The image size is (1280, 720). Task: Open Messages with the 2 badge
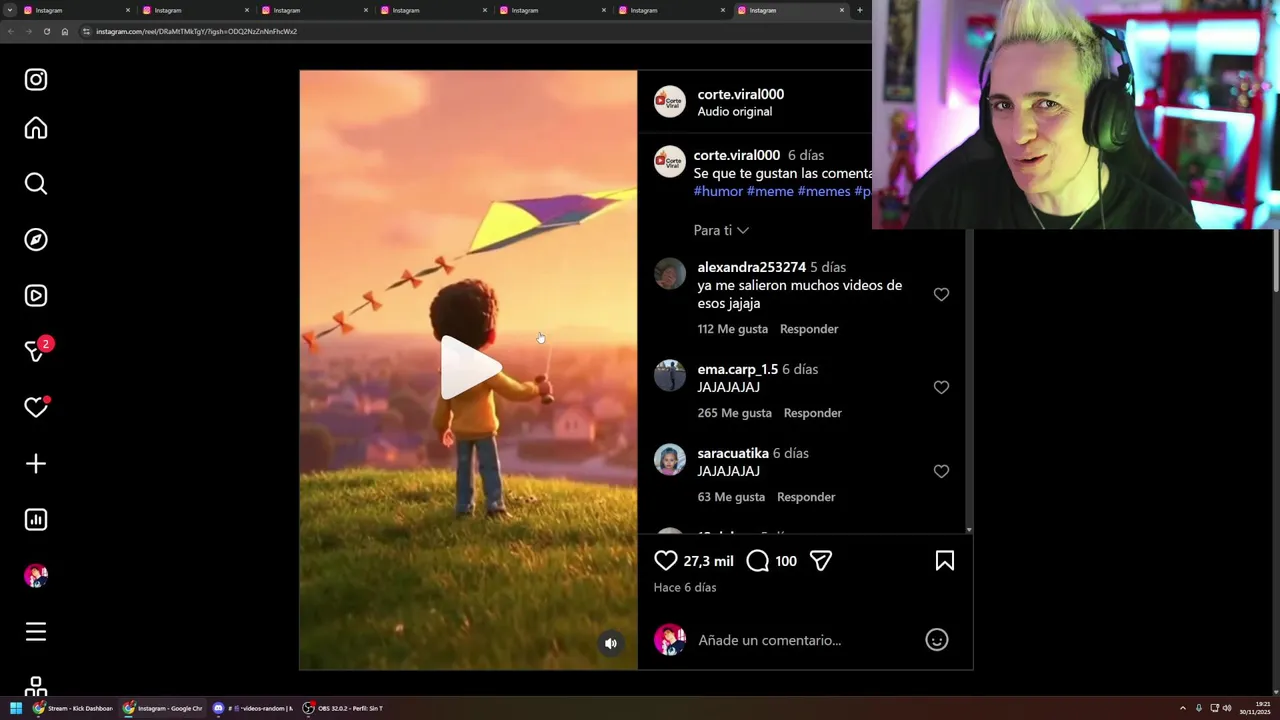coord(38,350)
